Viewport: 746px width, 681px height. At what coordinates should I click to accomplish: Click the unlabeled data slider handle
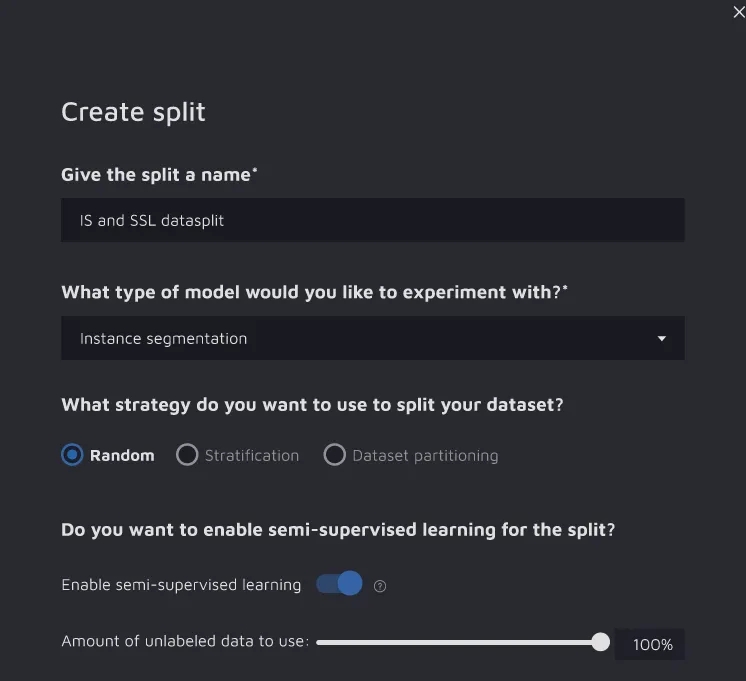[x=600, y=642]
